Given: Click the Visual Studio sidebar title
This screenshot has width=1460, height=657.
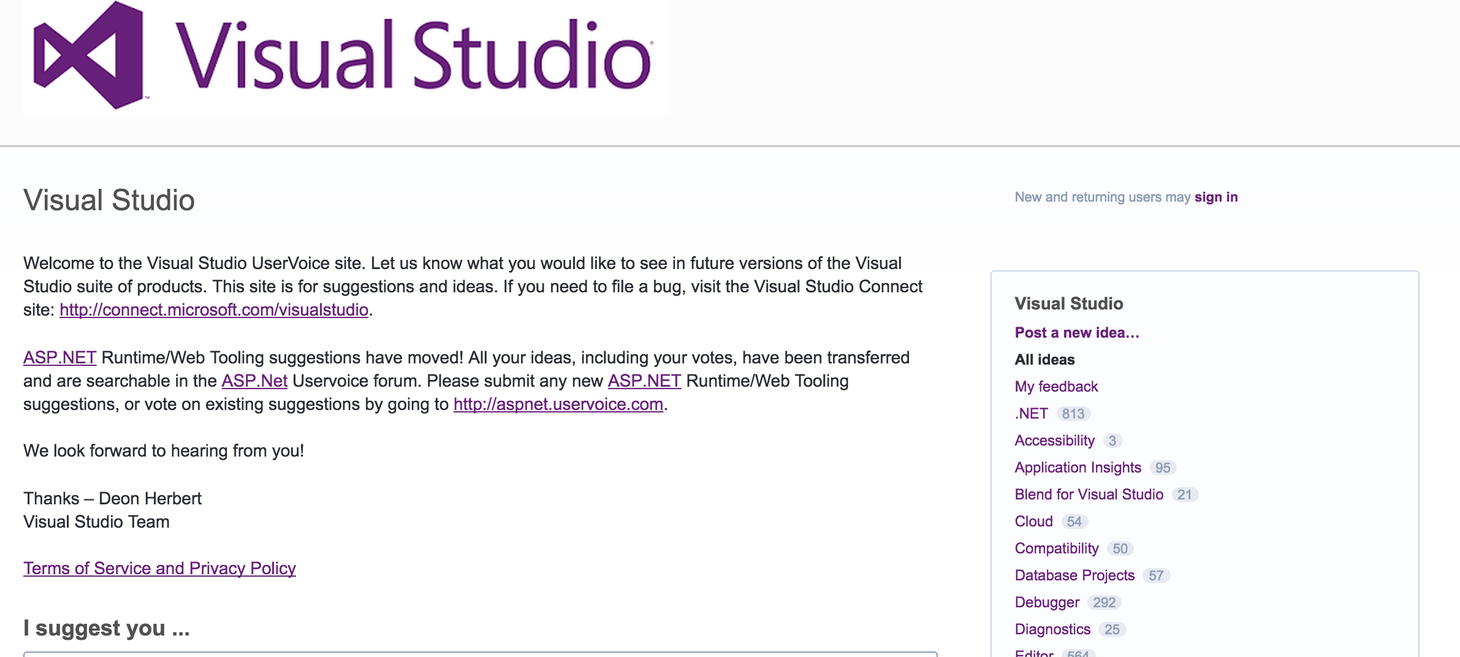Looking at the screenshot, I should click(1068, 303).
